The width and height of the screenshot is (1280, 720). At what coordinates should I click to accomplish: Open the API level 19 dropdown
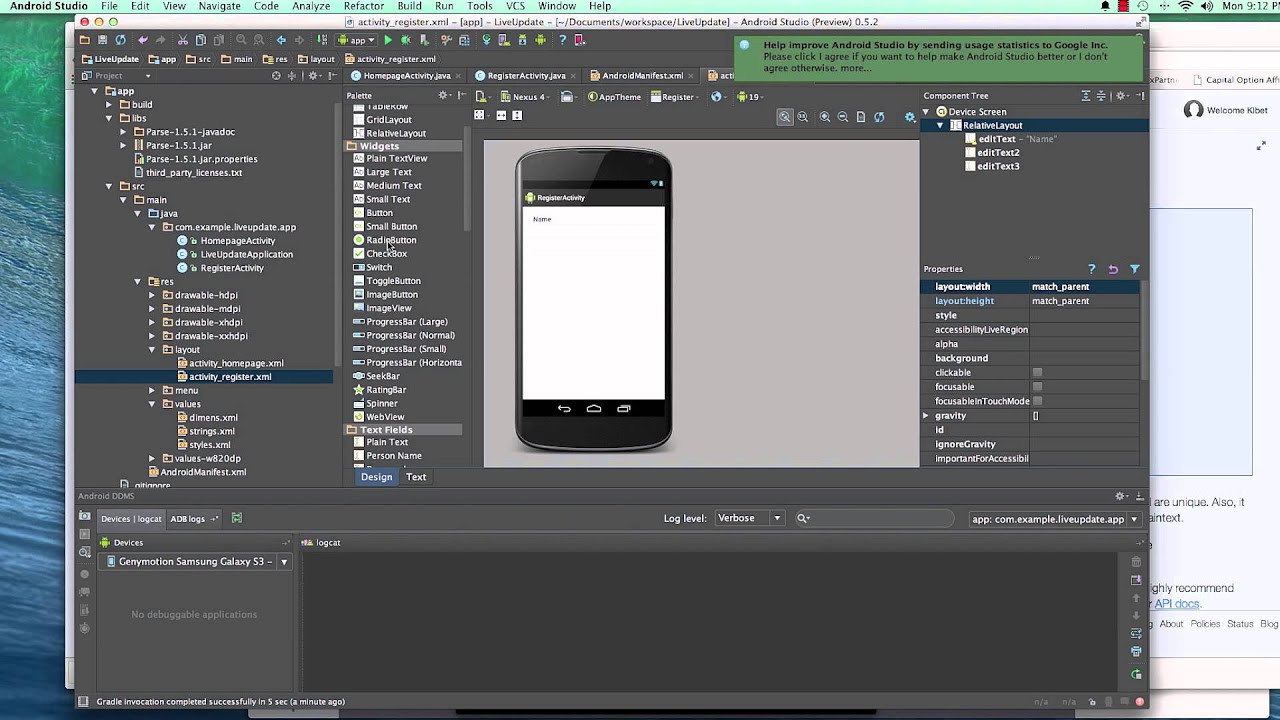point(750,97)
